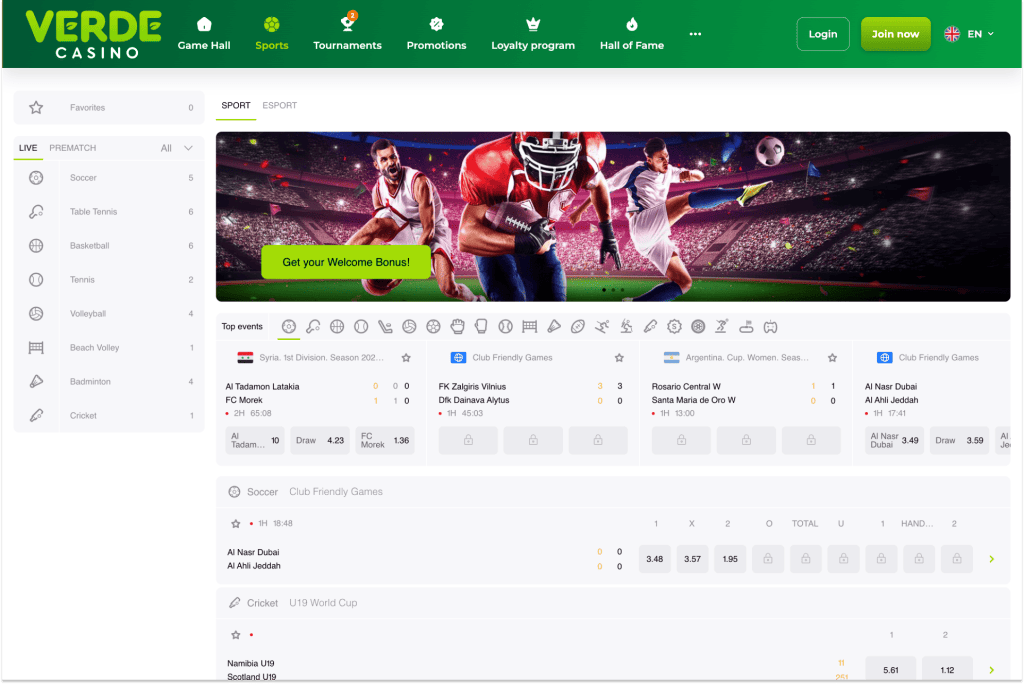Open Promotions badge icon
The width and height of the screenshot is (1024, 684).
[436, 25]
